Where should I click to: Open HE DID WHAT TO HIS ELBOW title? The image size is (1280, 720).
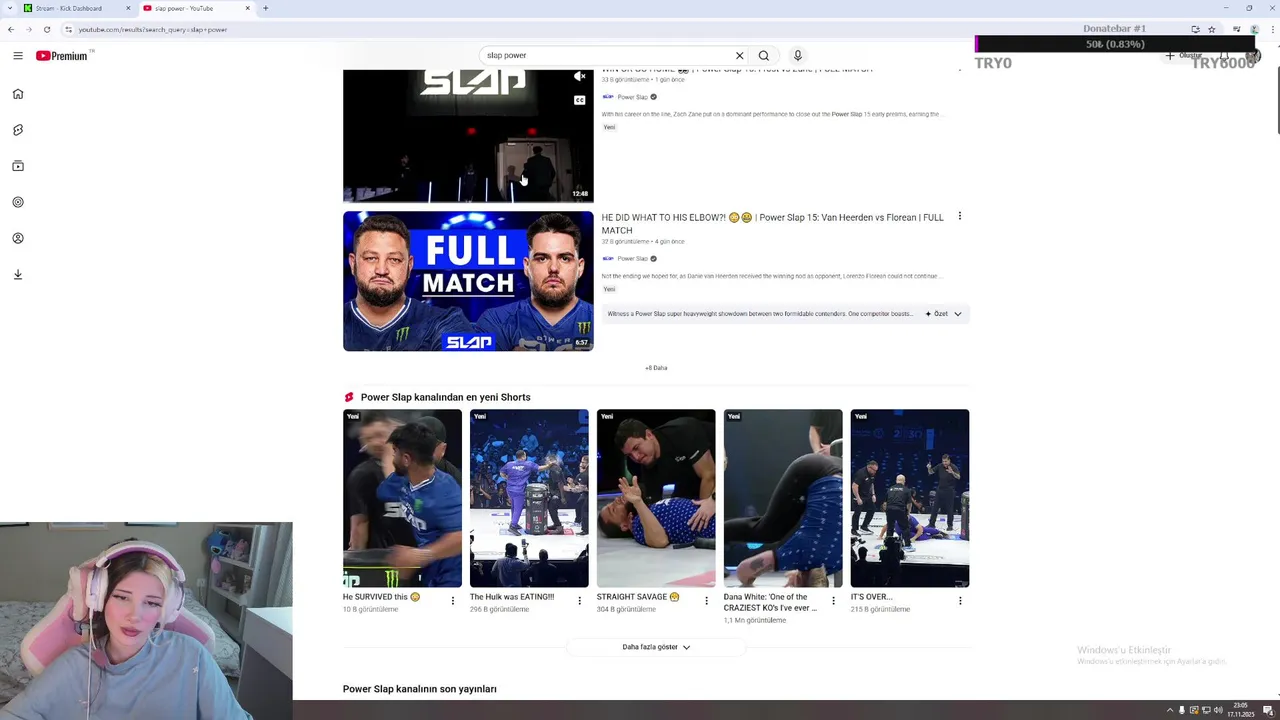pos(772,224)
